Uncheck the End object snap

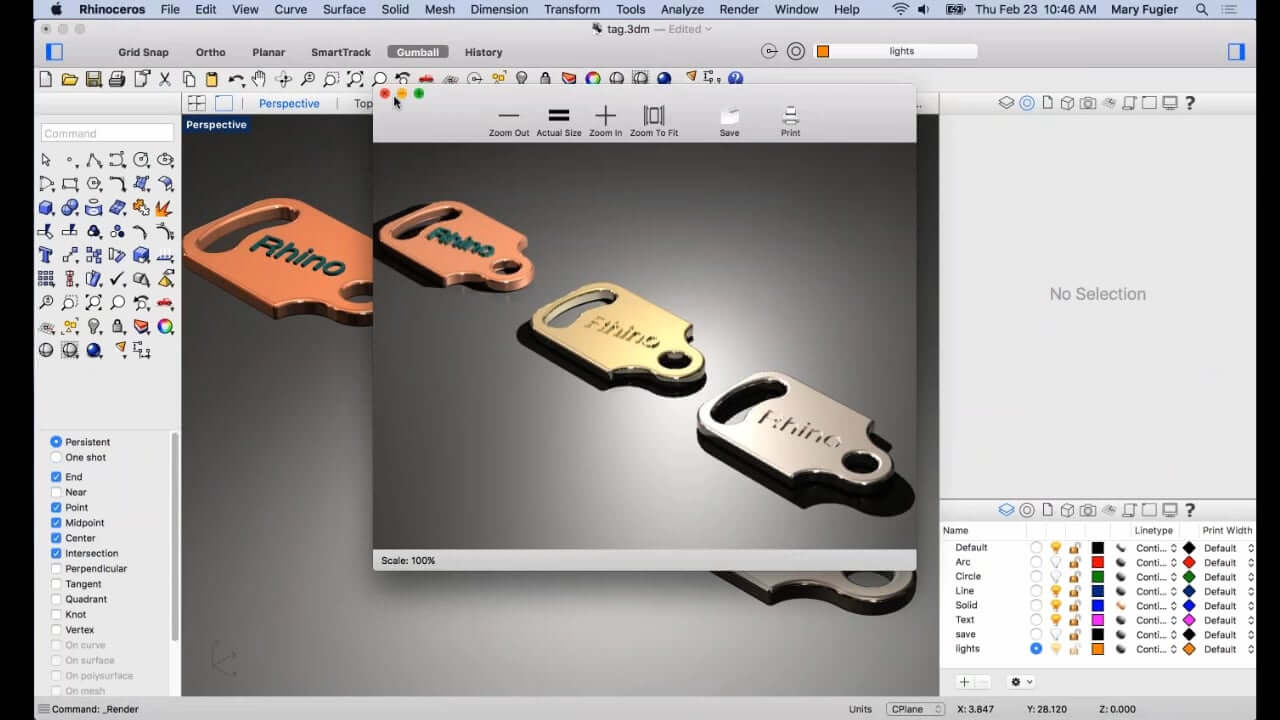coord(56,477)
